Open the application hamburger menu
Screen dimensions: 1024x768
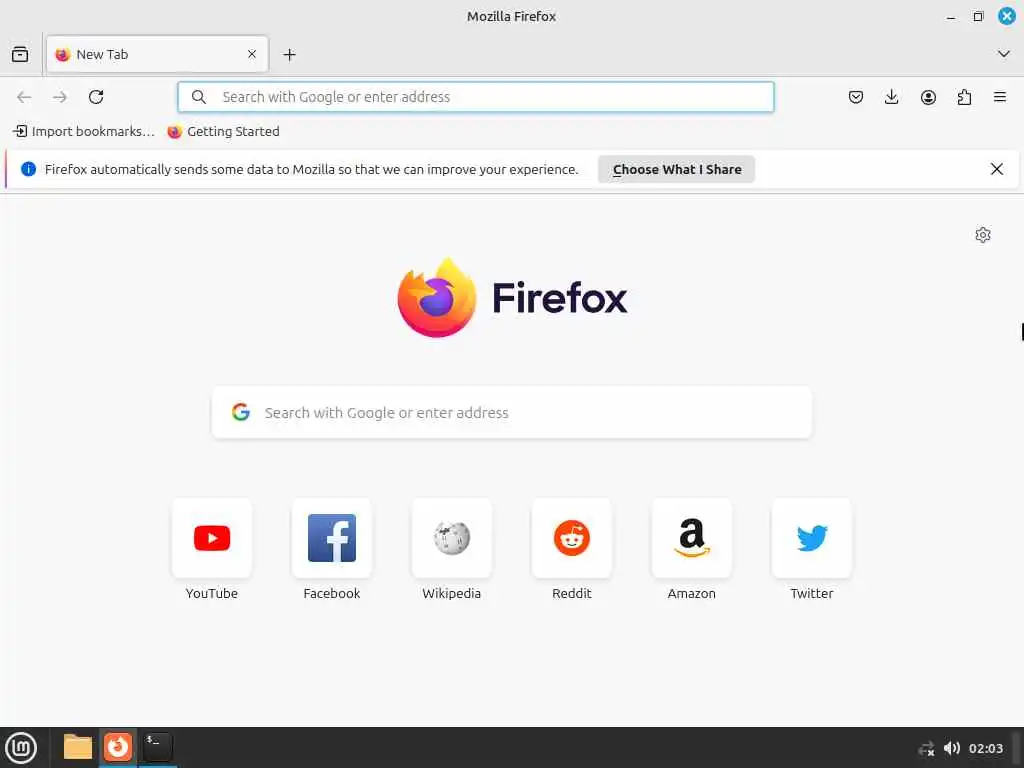click(1000, 97)
